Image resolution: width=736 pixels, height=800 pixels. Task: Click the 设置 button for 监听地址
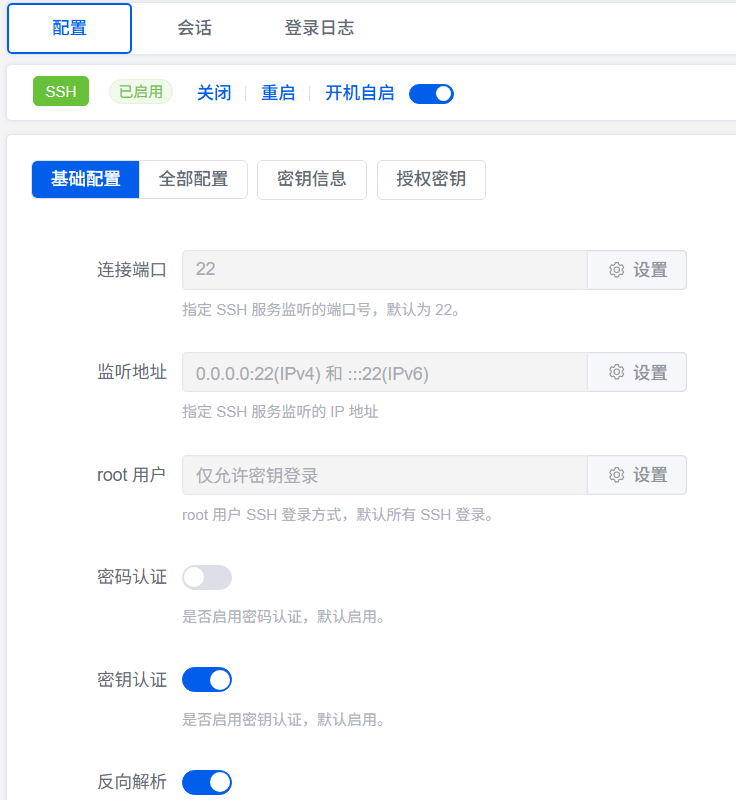[637, 372]
